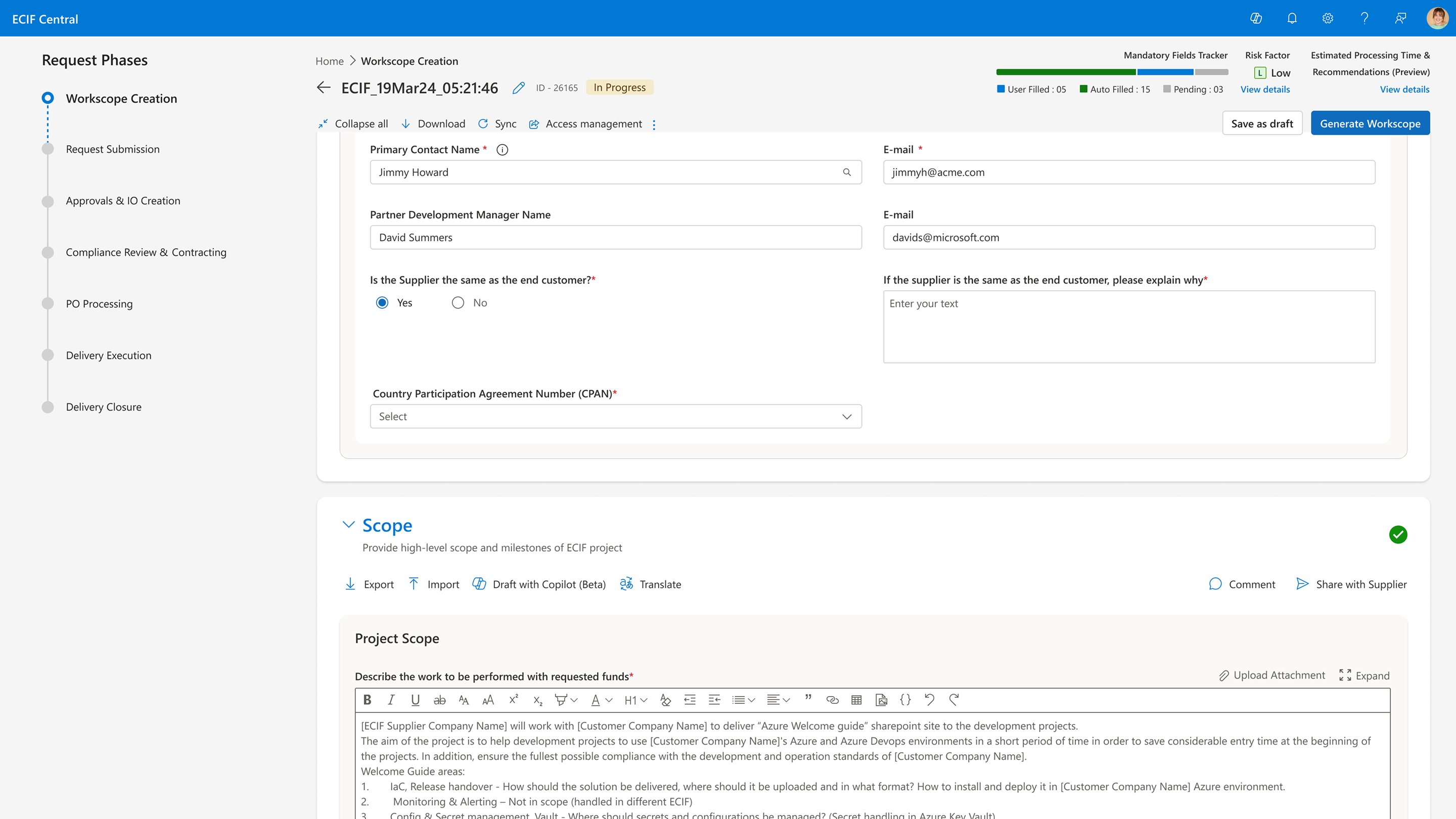Click the insert link icon
The width and height of the screenshot is (1456, 819).
[x=832, y=700]
